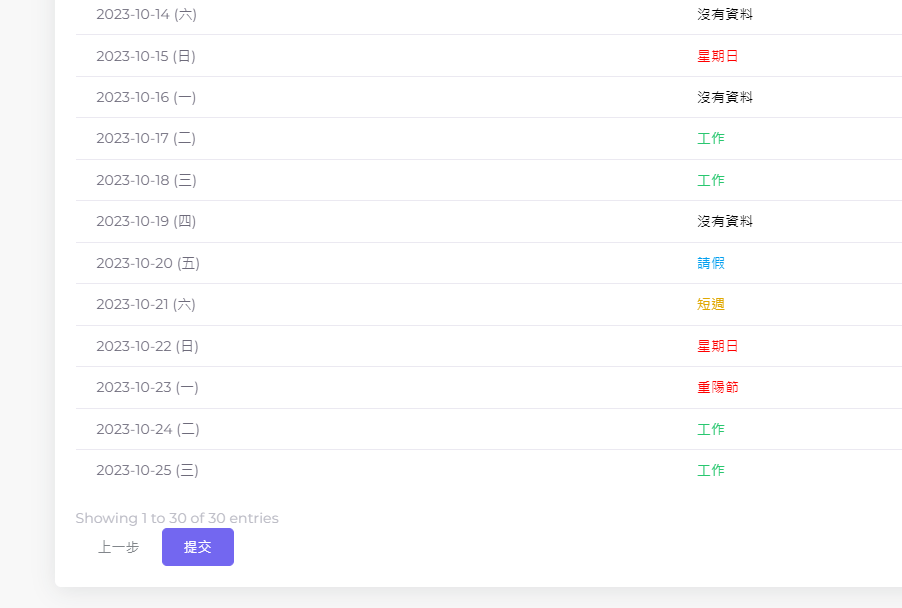Click the 工作 label on the 2023-10-18 row
Image resolution: width=902 pixels, height=608 pixels.
tap(710, 180)
